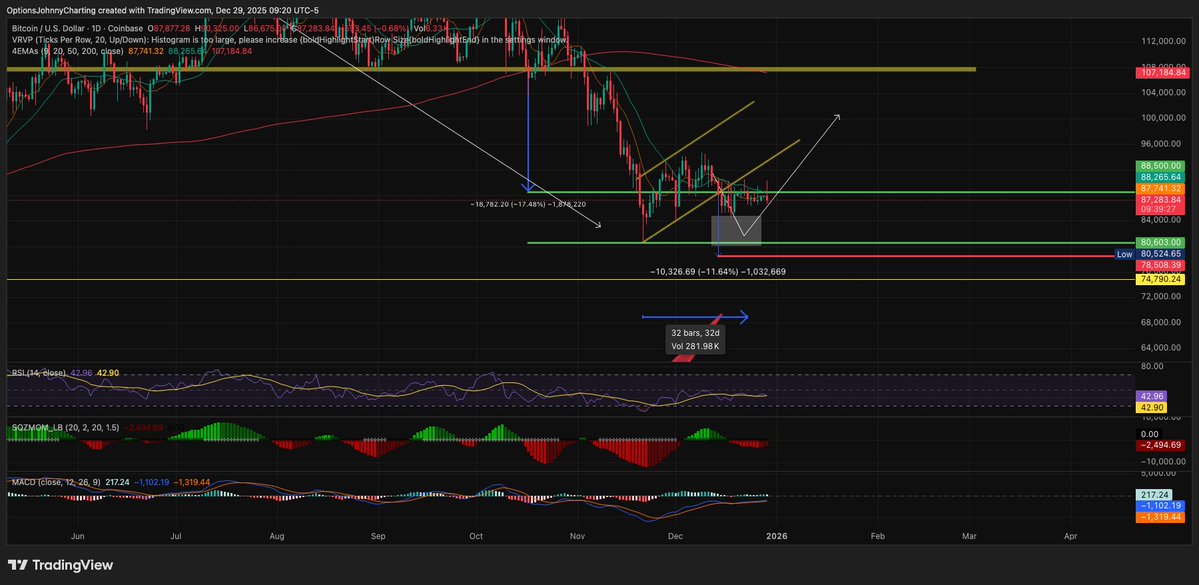Click the Sep label on time axis

click(x=379, y=537)
